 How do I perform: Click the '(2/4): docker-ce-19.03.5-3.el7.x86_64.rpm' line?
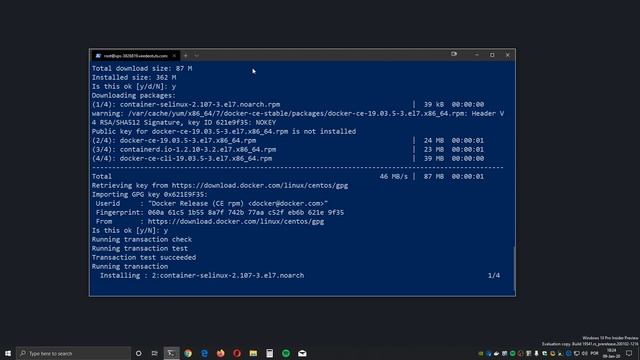288,140
